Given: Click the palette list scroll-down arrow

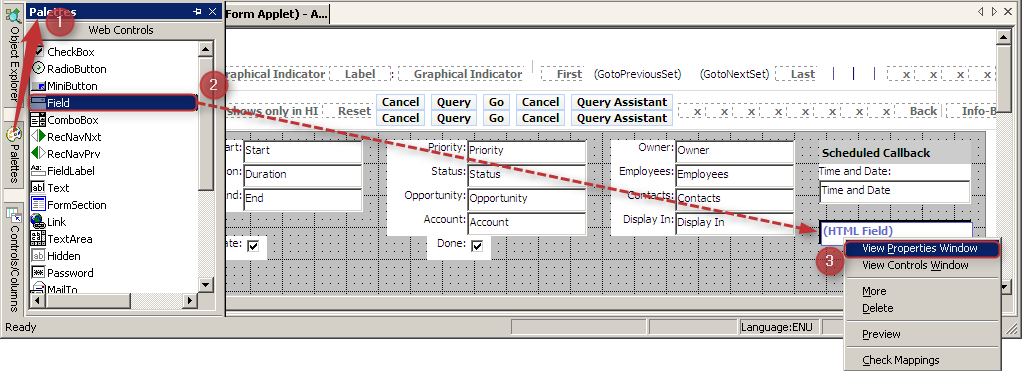Looking at the screenshot, I should click(x=206, y=285).
